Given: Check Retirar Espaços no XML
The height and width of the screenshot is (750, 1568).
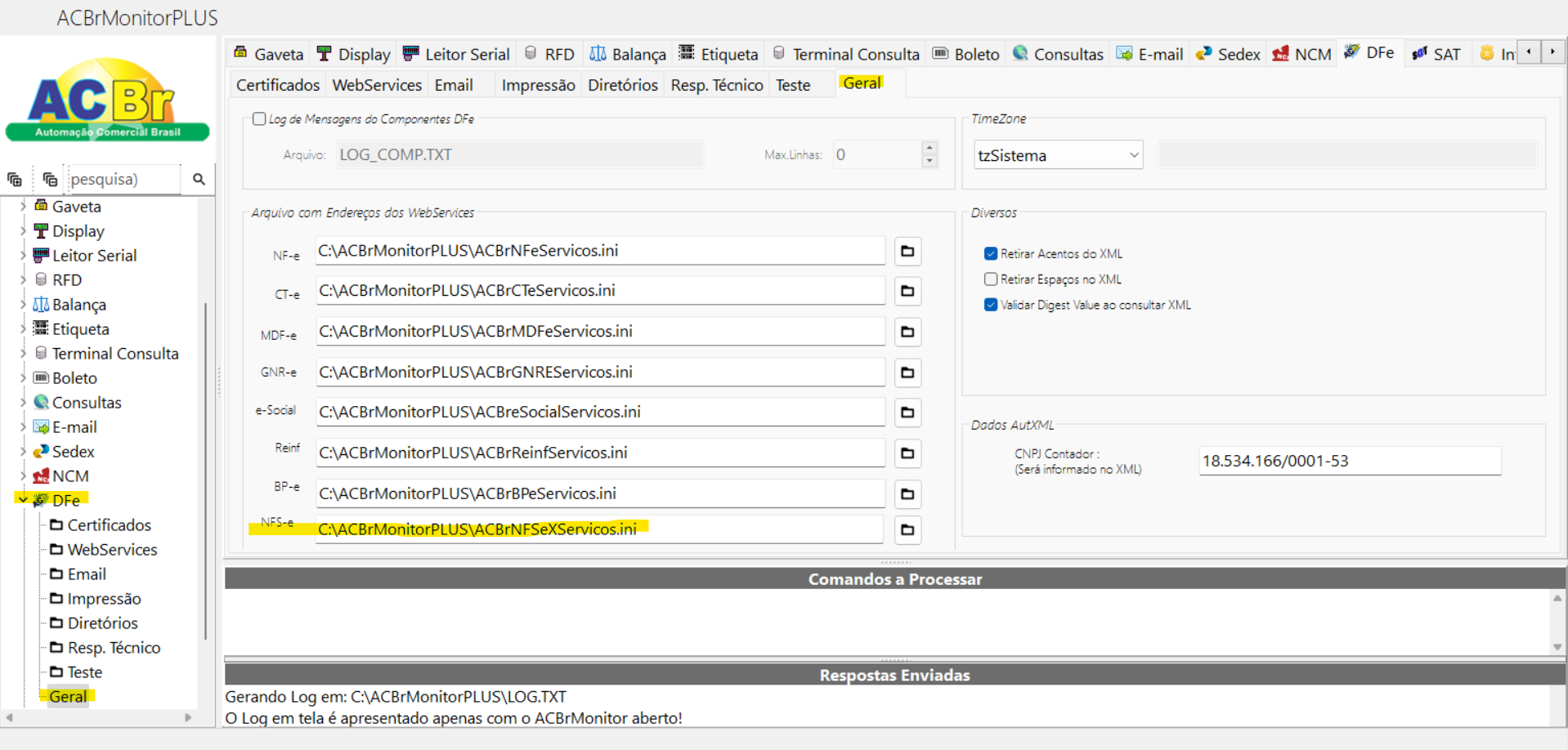Looking at the screenshot, I should click(991, 279).
